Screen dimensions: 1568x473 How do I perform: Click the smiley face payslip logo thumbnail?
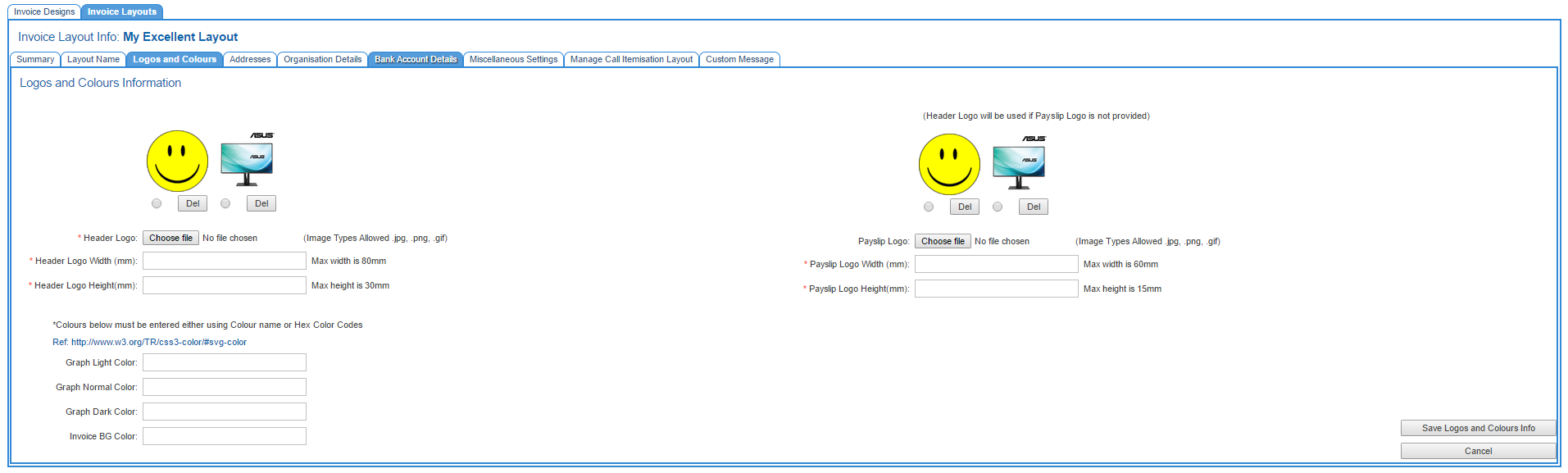click(949, 165)
